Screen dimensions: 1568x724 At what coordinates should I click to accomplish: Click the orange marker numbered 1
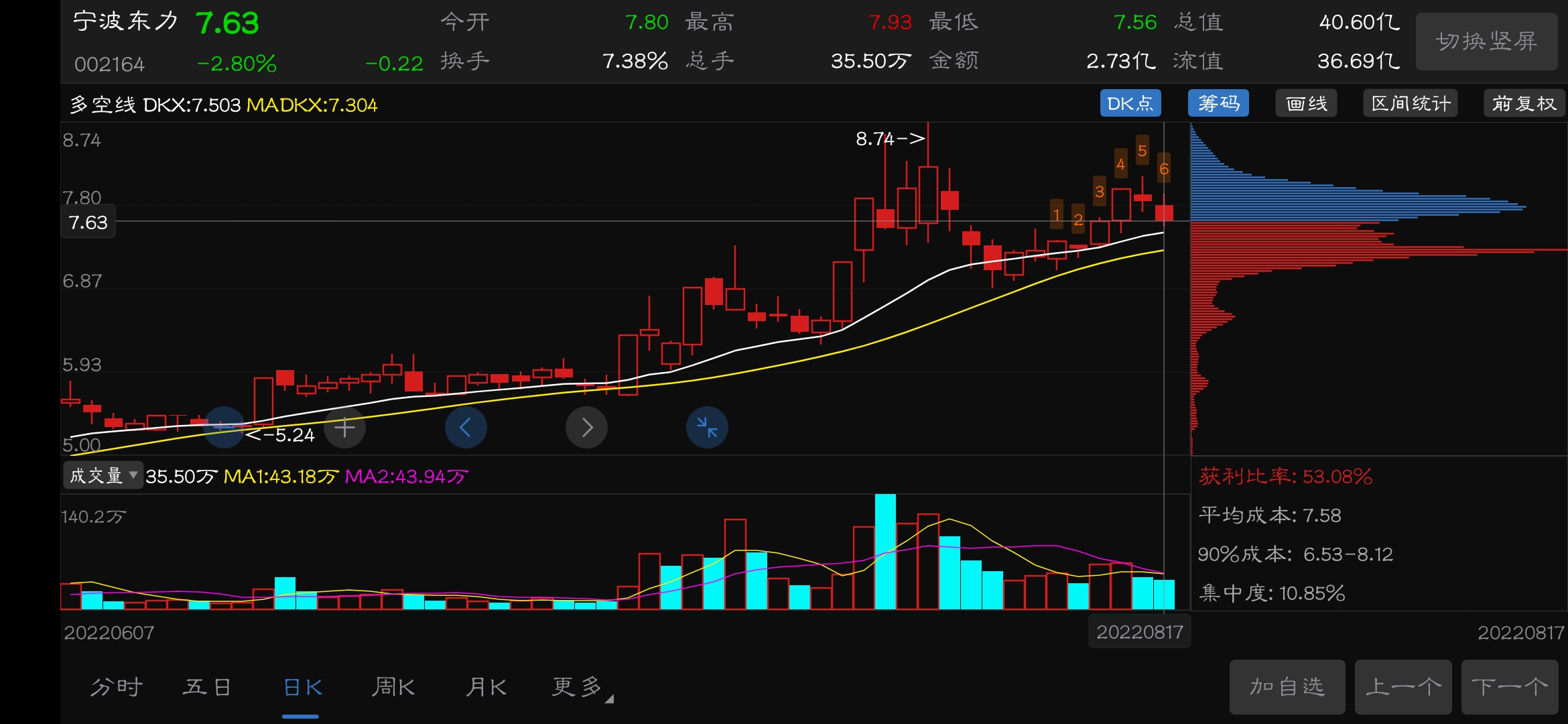point(1057,216)
